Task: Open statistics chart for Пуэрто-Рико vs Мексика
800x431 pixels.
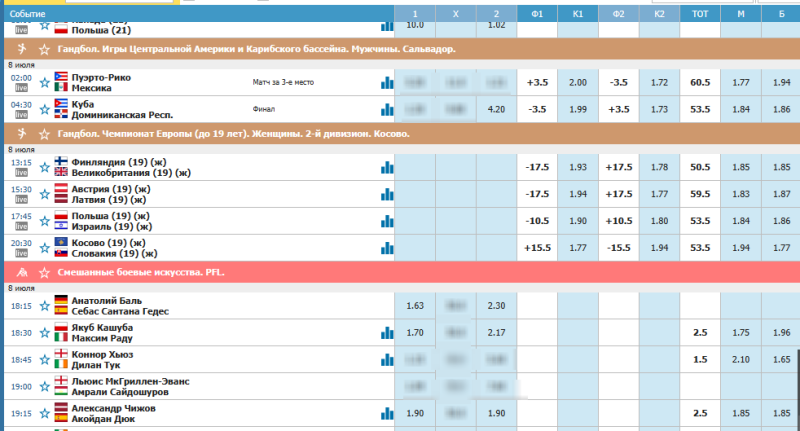Action: (385, 84)
